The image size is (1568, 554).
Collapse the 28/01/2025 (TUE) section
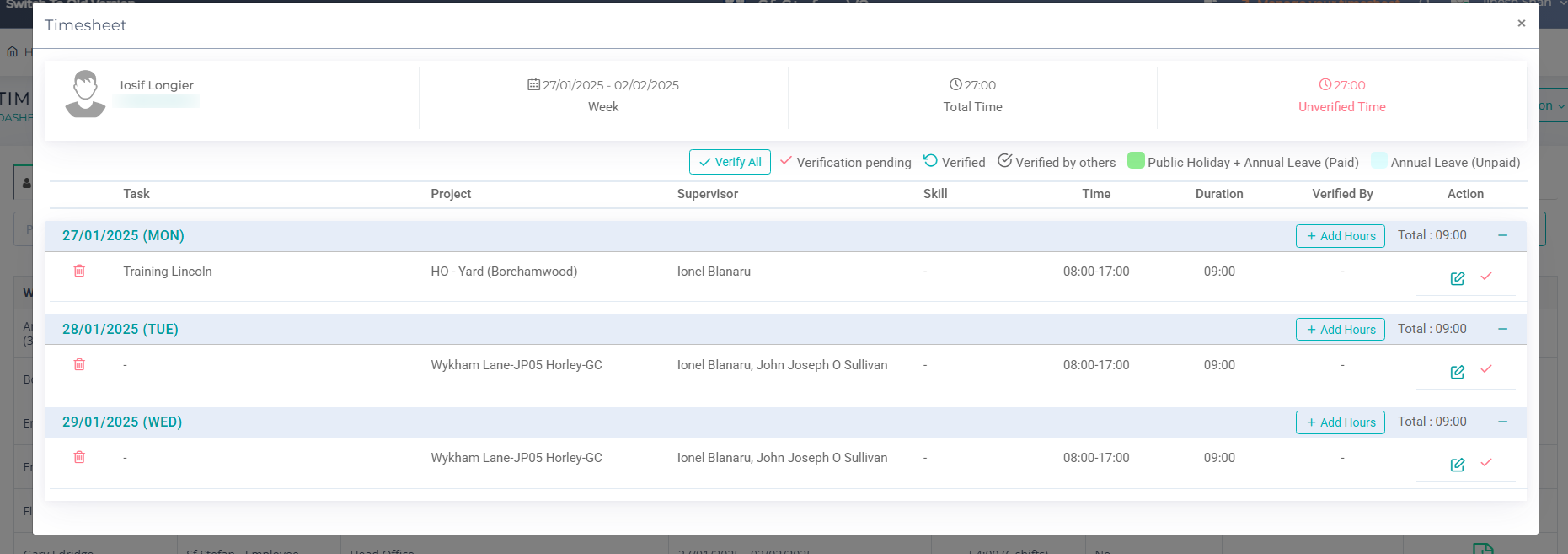[x=1502, y=329]
